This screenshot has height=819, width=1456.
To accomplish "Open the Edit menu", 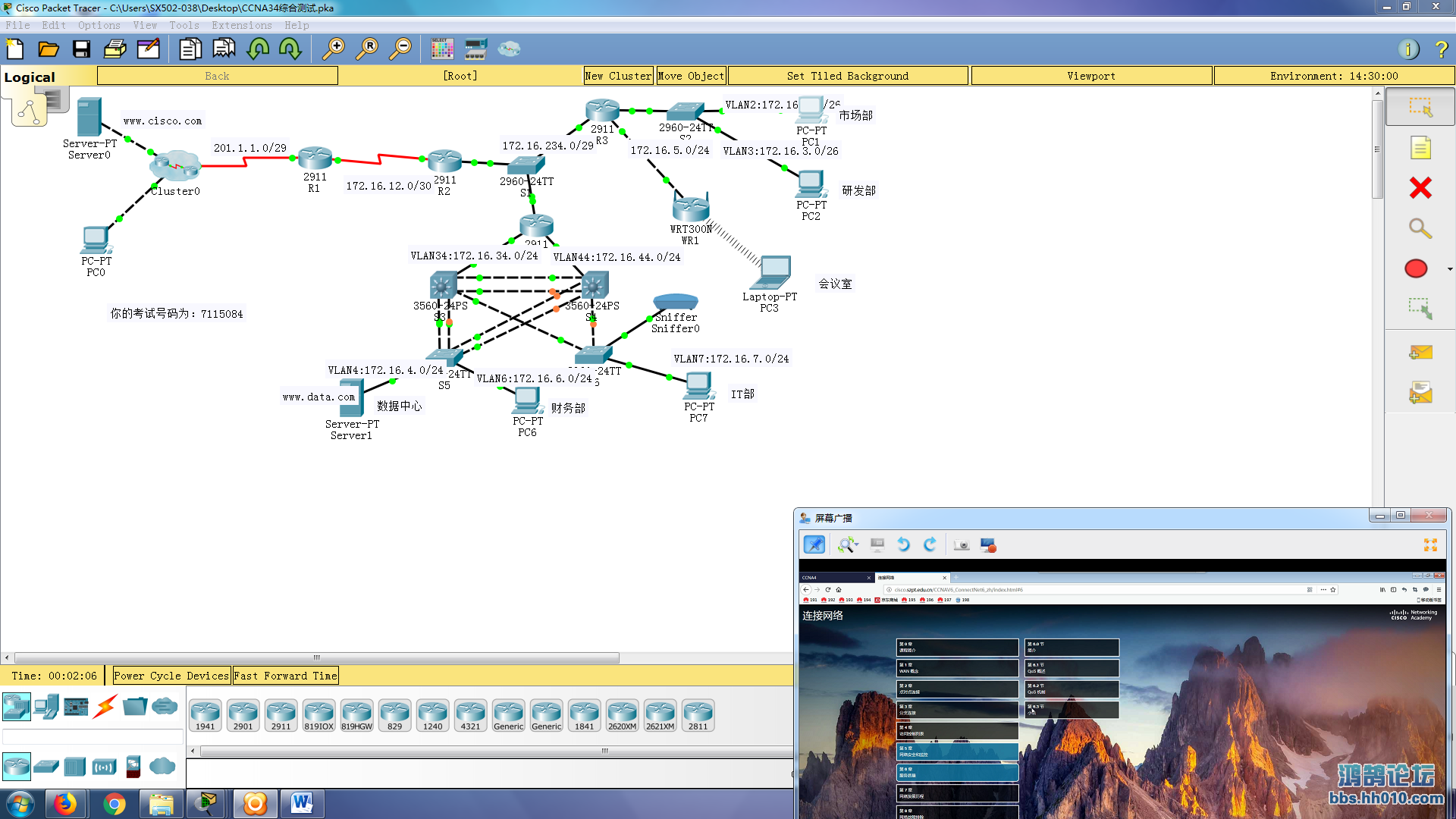I will [x=54, y=25].
